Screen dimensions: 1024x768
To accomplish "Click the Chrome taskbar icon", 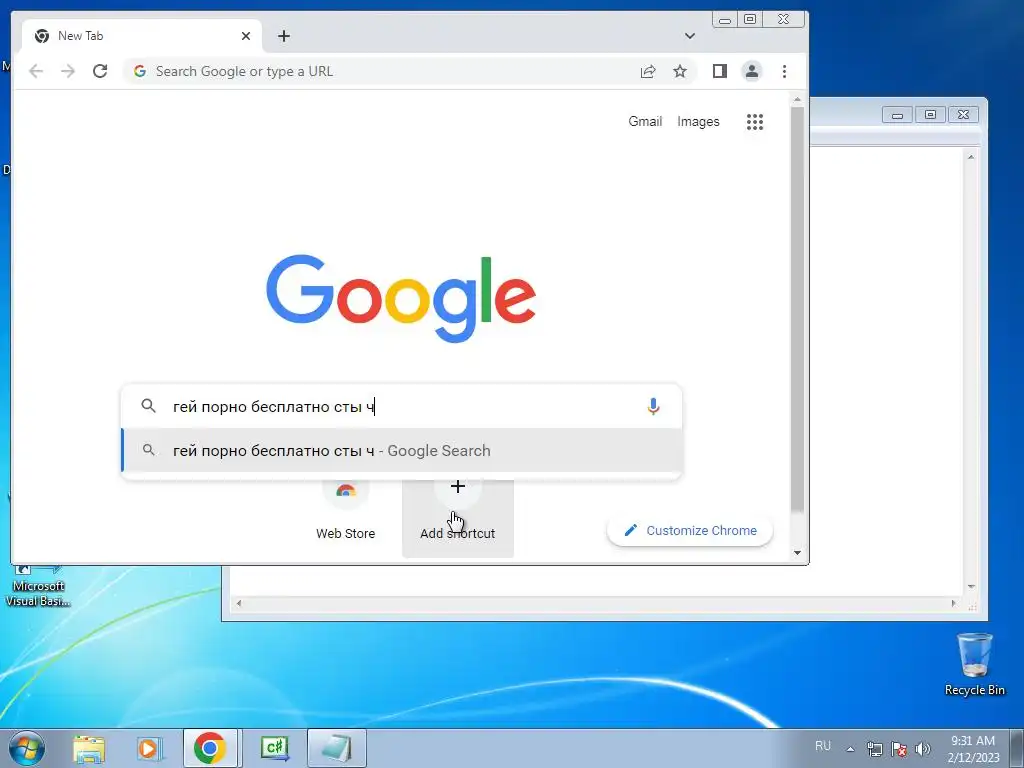I will (x=210, y=748).
